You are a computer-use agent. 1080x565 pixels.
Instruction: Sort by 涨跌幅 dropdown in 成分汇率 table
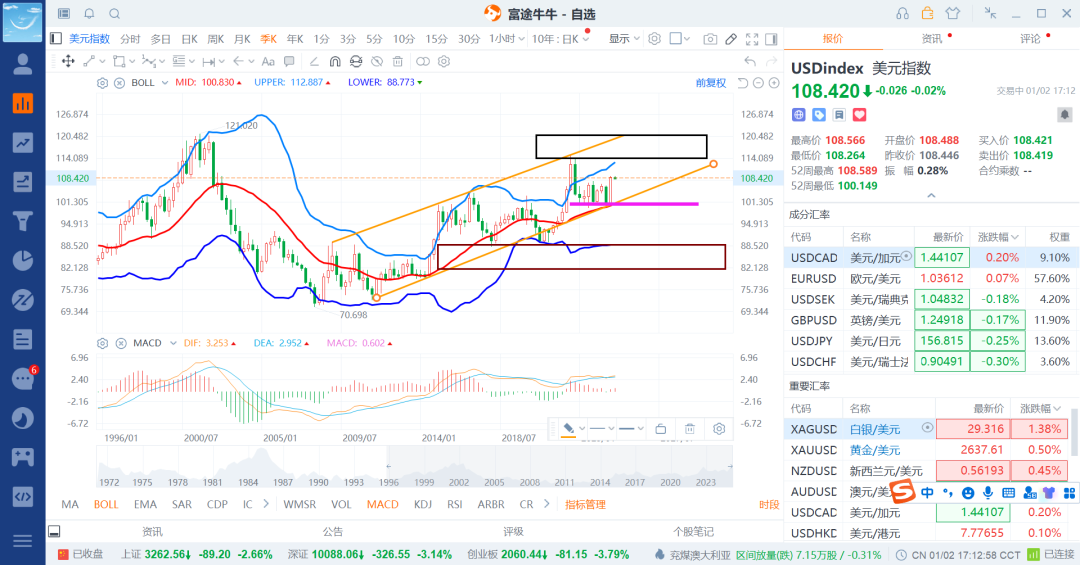tap(998, 237)
